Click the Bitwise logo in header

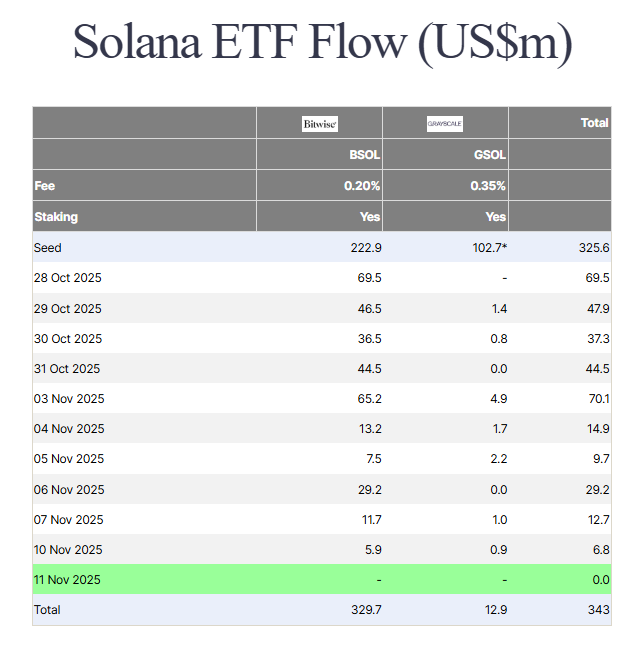[320, 124]
